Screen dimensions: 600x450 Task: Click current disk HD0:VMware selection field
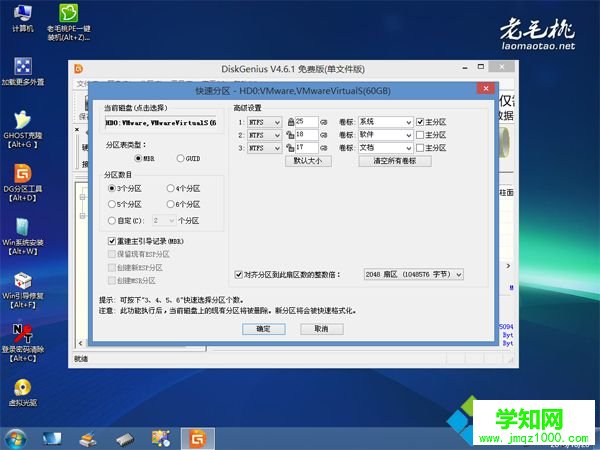click(x=161, y=123)
